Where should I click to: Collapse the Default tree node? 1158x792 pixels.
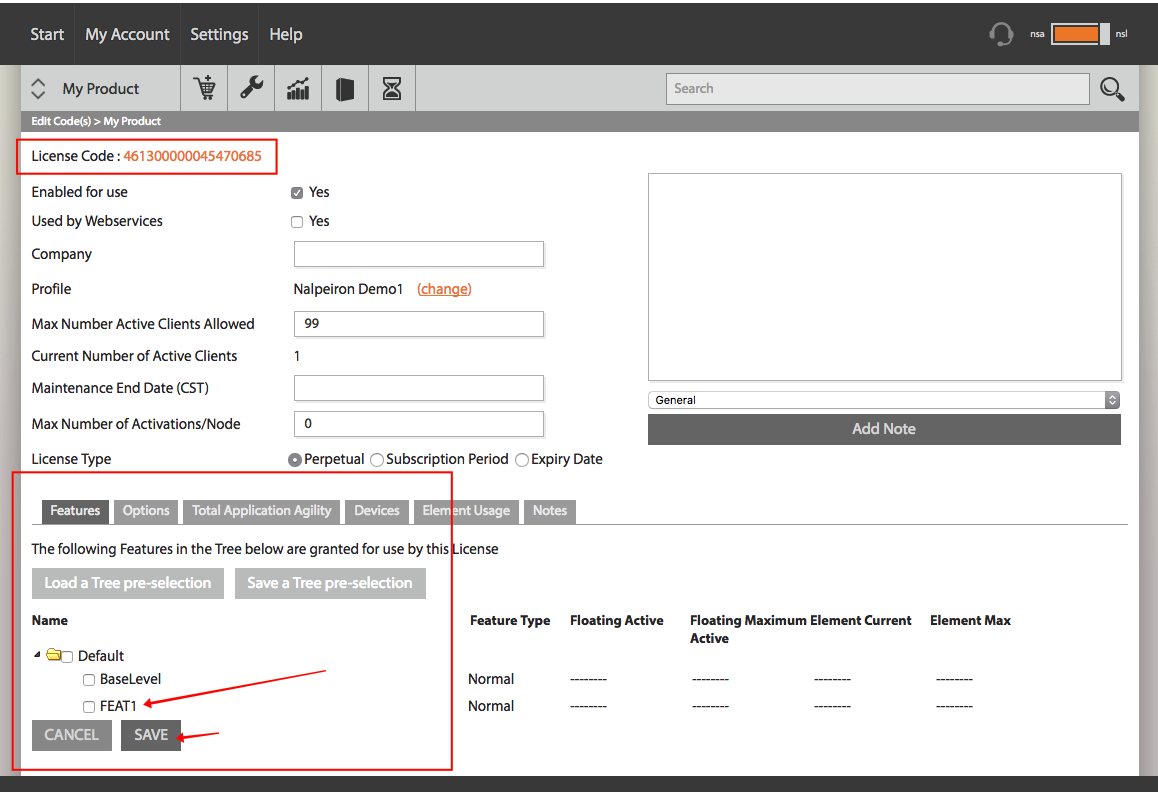[x=37, y=655]
